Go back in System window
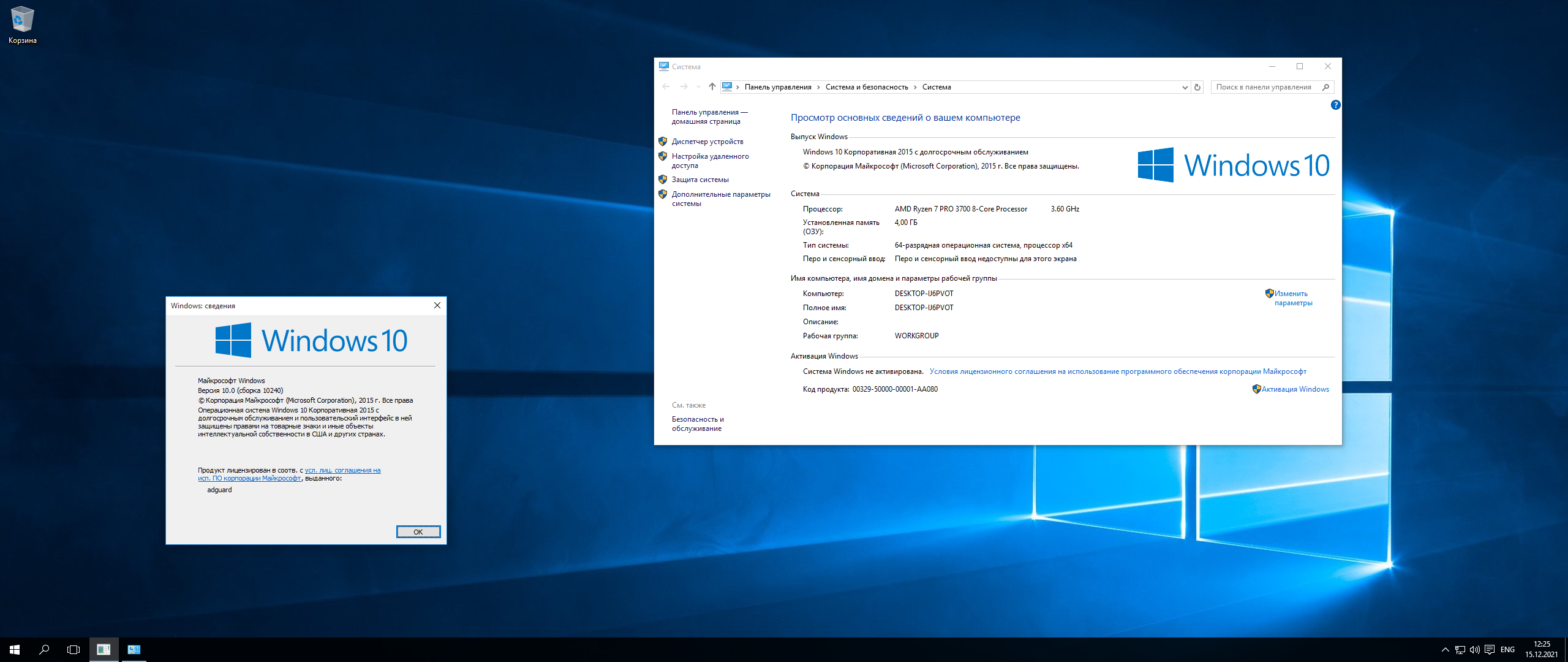The height and width of the screenshot is (662, 1568). (666, 87)
